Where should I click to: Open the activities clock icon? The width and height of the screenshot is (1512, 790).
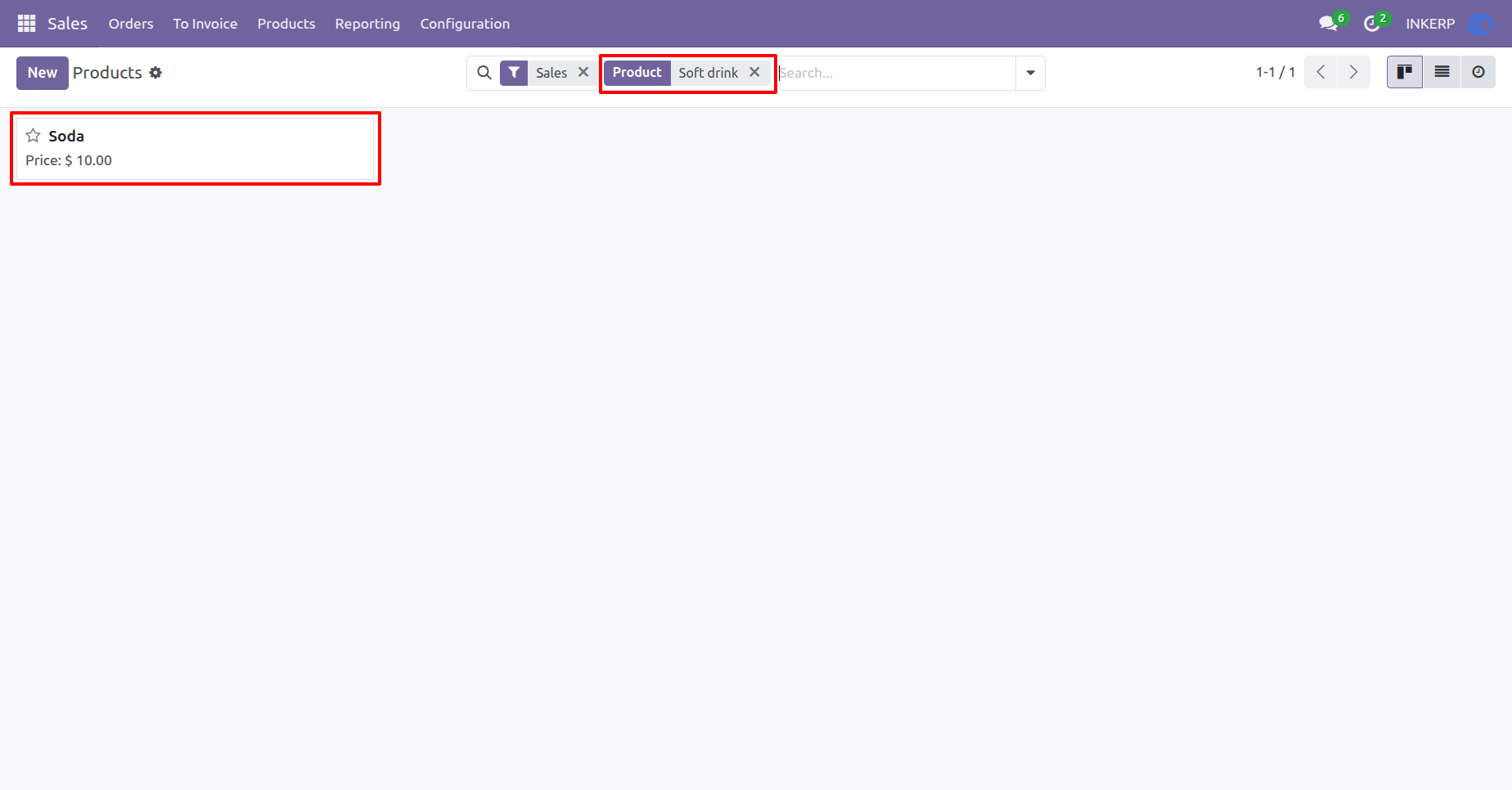(x=1372, y=24)
